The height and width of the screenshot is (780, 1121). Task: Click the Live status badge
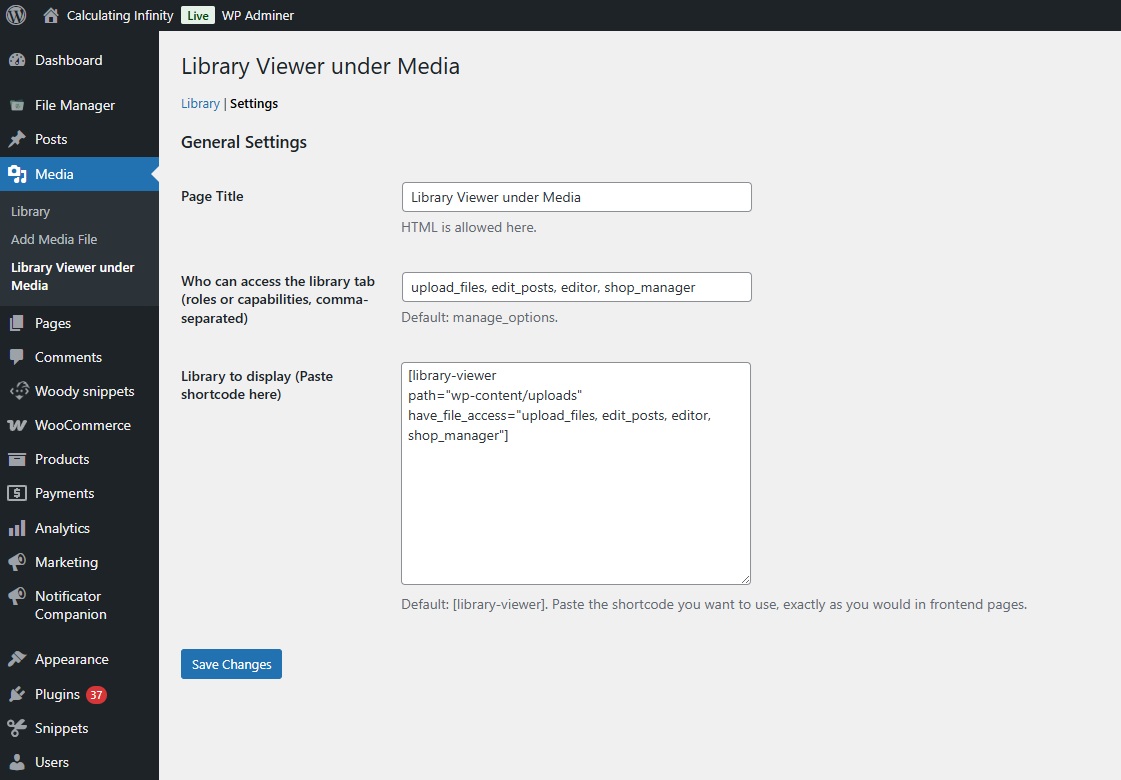coord(198,15)
